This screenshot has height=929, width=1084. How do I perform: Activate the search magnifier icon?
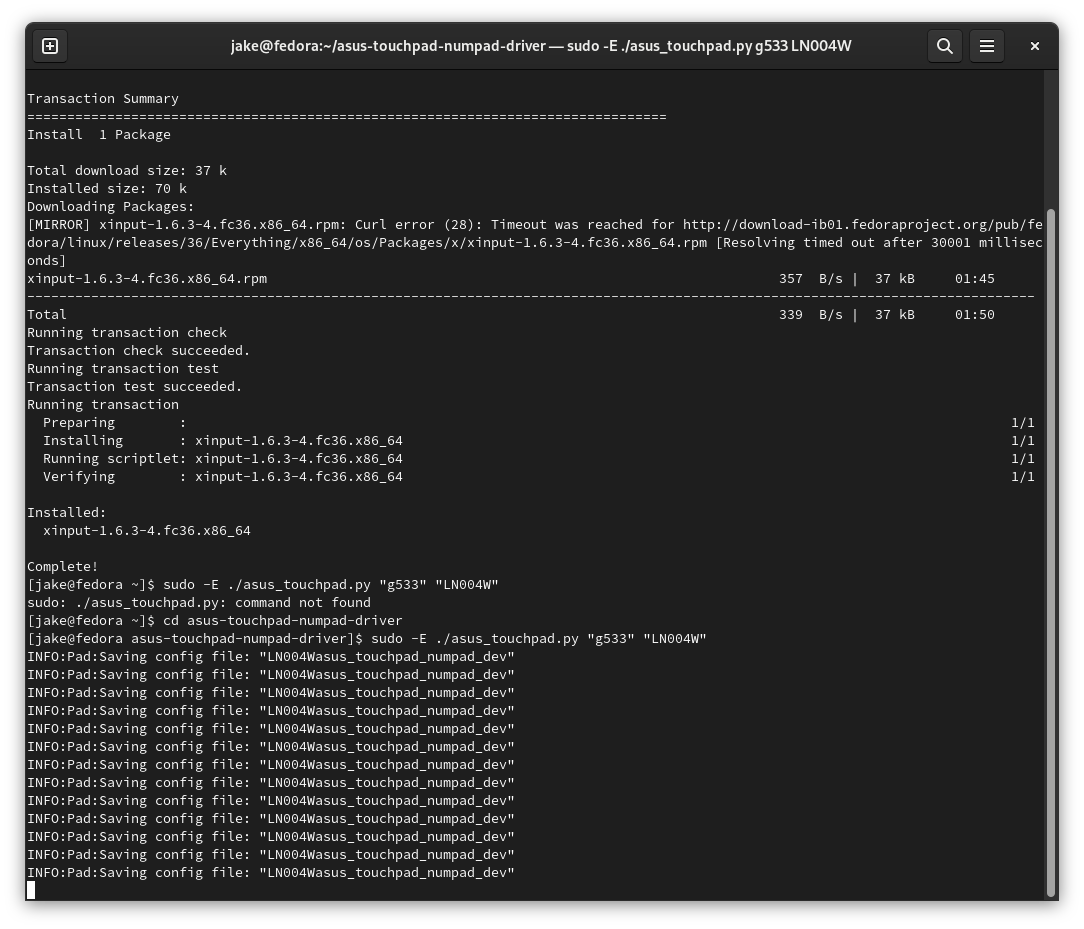(x=944, y=46)
